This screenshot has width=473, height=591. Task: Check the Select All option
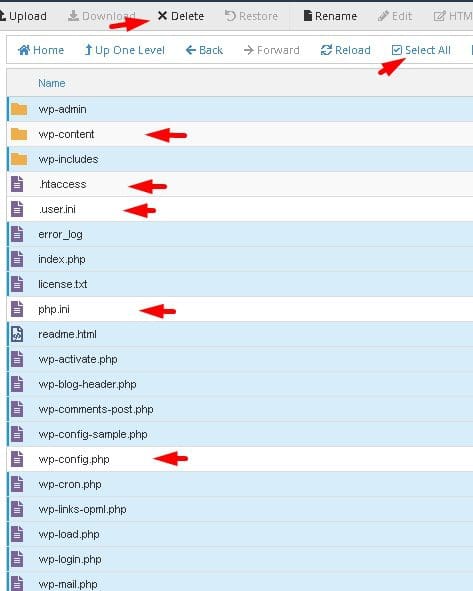pyautogui.click(x=421, y=50)
